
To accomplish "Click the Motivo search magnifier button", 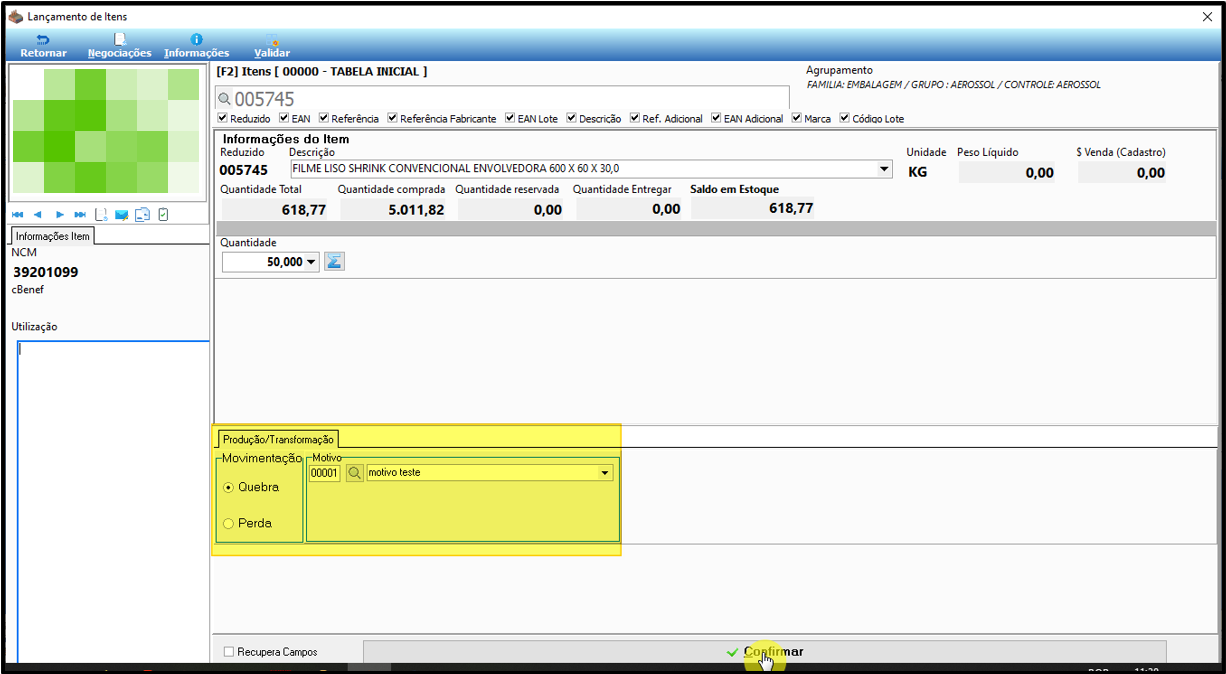I will click(x=354, y=472).
